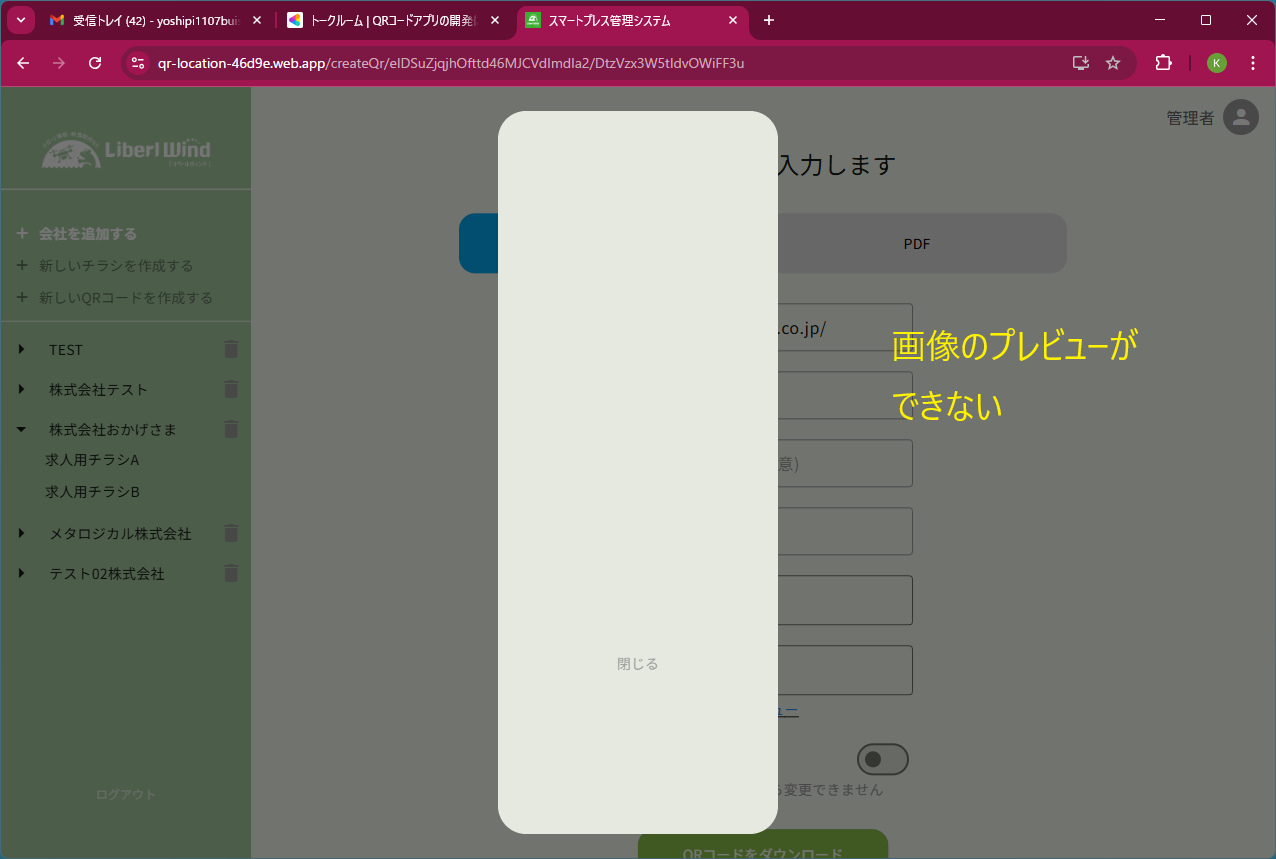Select 求人用チラシA
Viewport: 1276px width, 859px height.
pyautogui.click(x=92, y=460)
